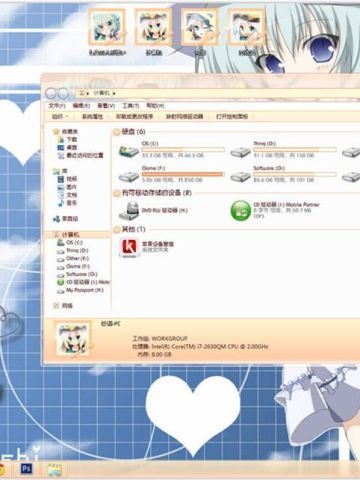Click the 系统属性 command button
360x480 pixels.
click(x=92, y=116)
